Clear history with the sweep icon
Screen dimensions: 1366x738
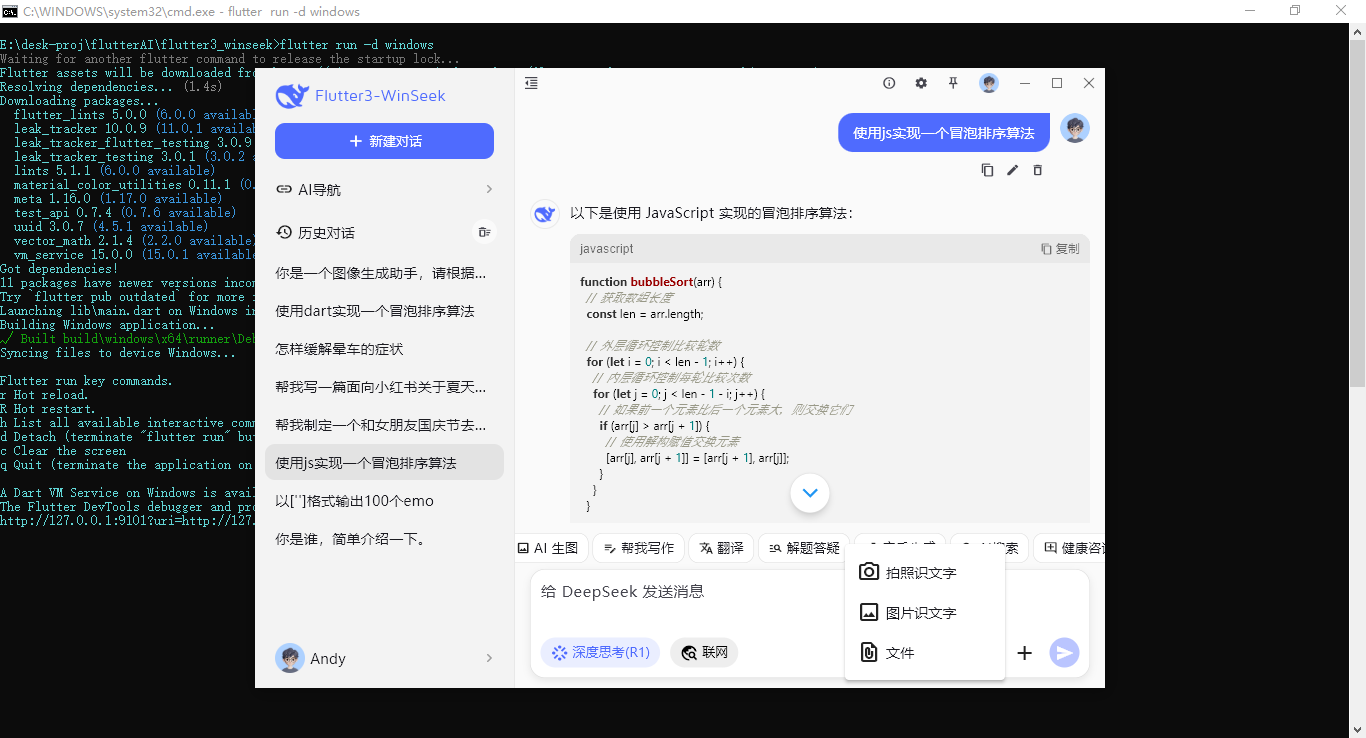484,232
